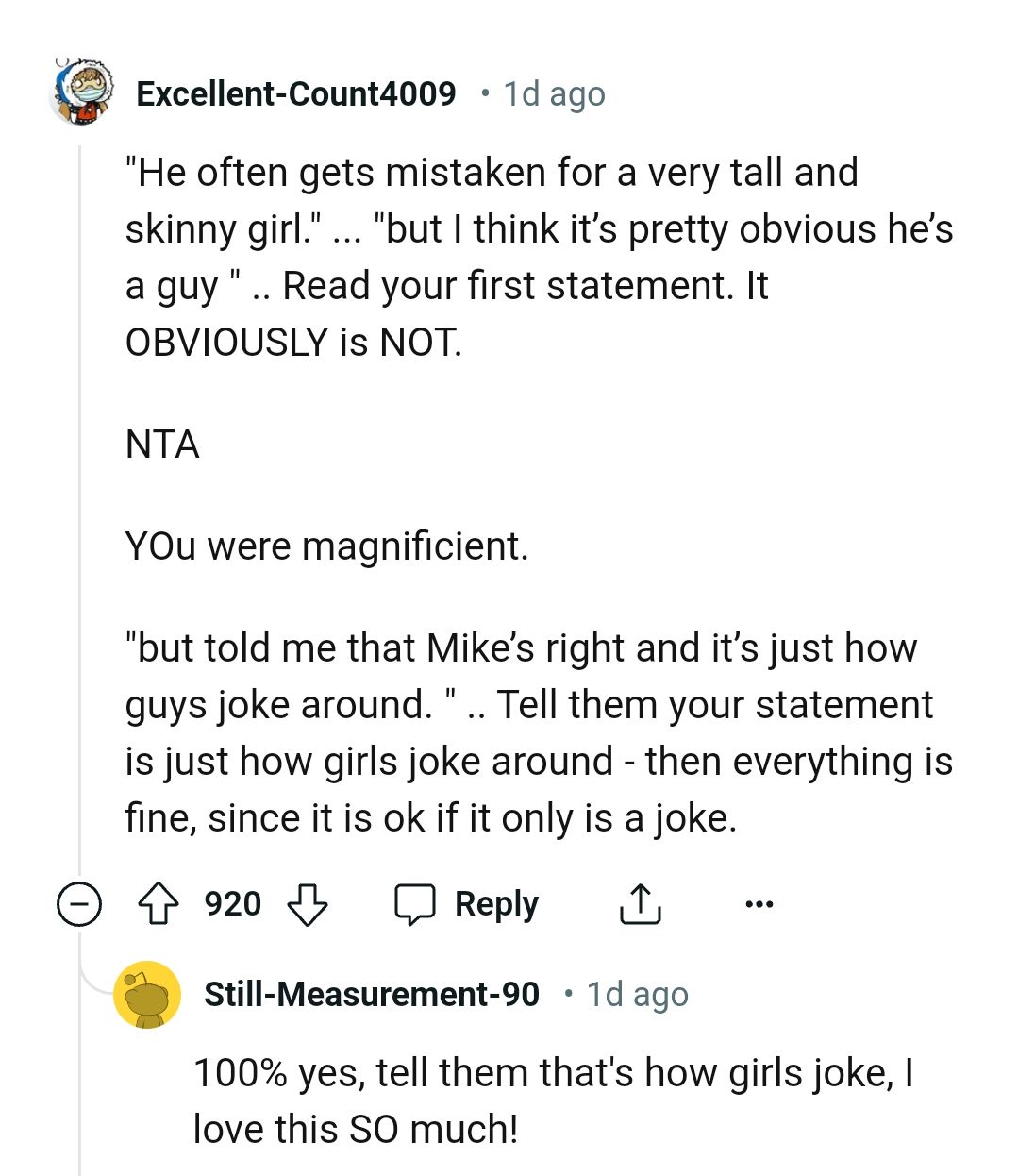
Task: Open Still-Measurement-90's profile
Action: click(x=372, y=994)
